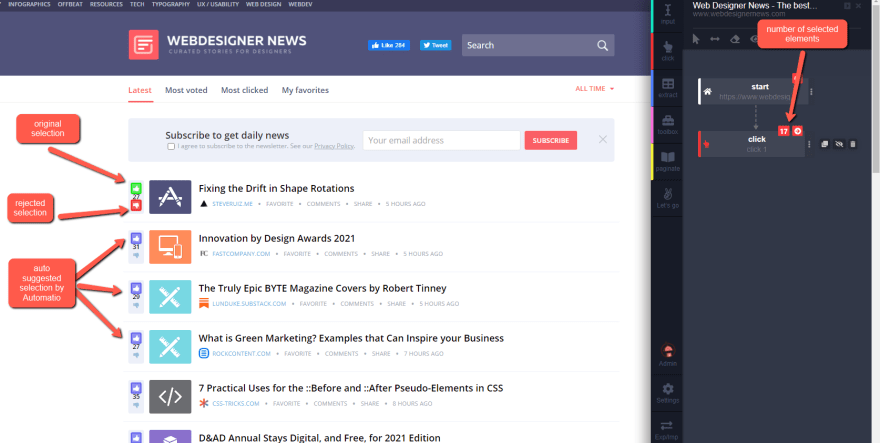Select the click 1 node block
The width and height of the screenshot is (880, 443).
pos(751,144)
